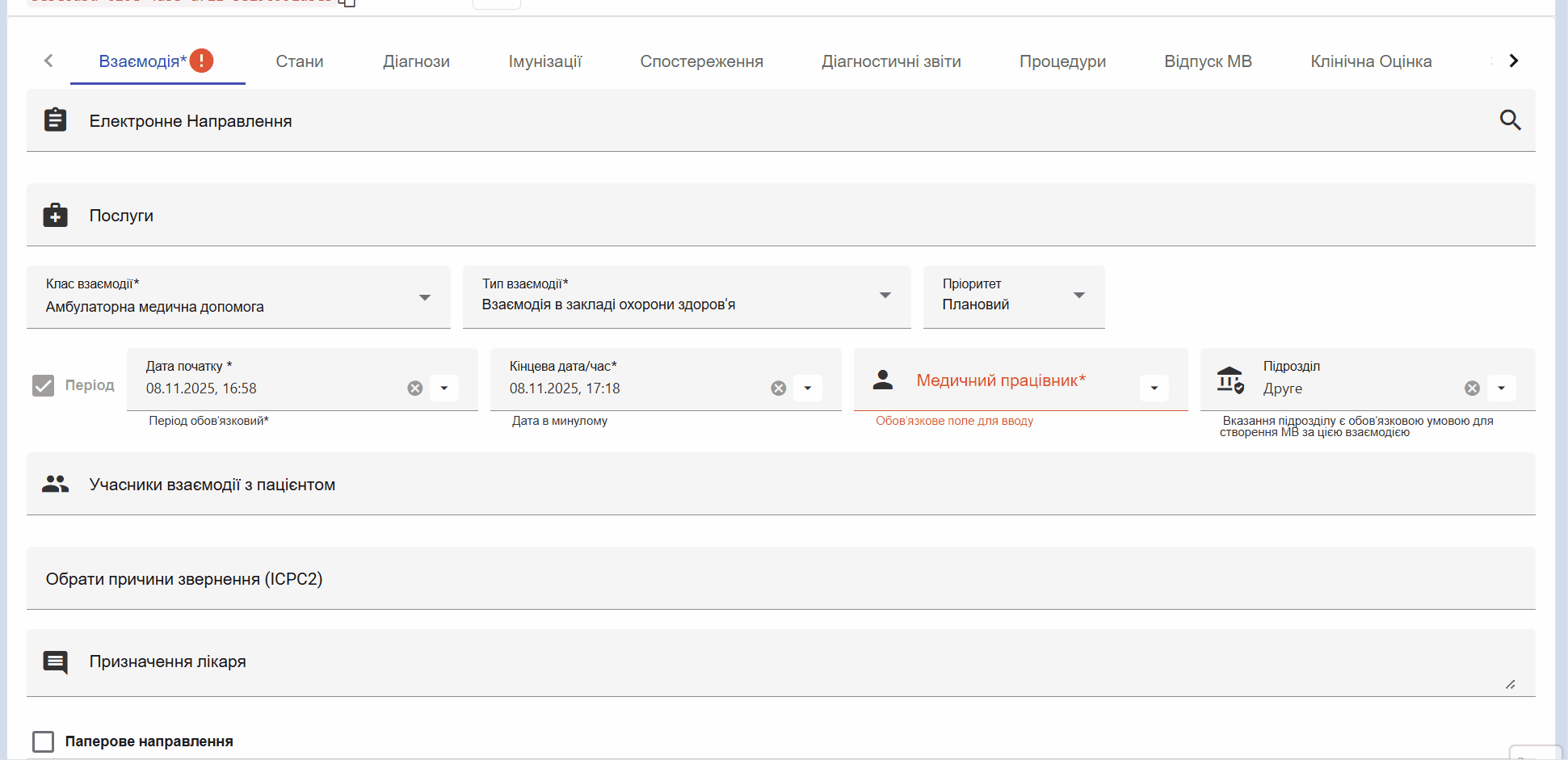Click the Послуги medical bag icon
This screenshot has height=760, width=1568.
click(55, 216)
